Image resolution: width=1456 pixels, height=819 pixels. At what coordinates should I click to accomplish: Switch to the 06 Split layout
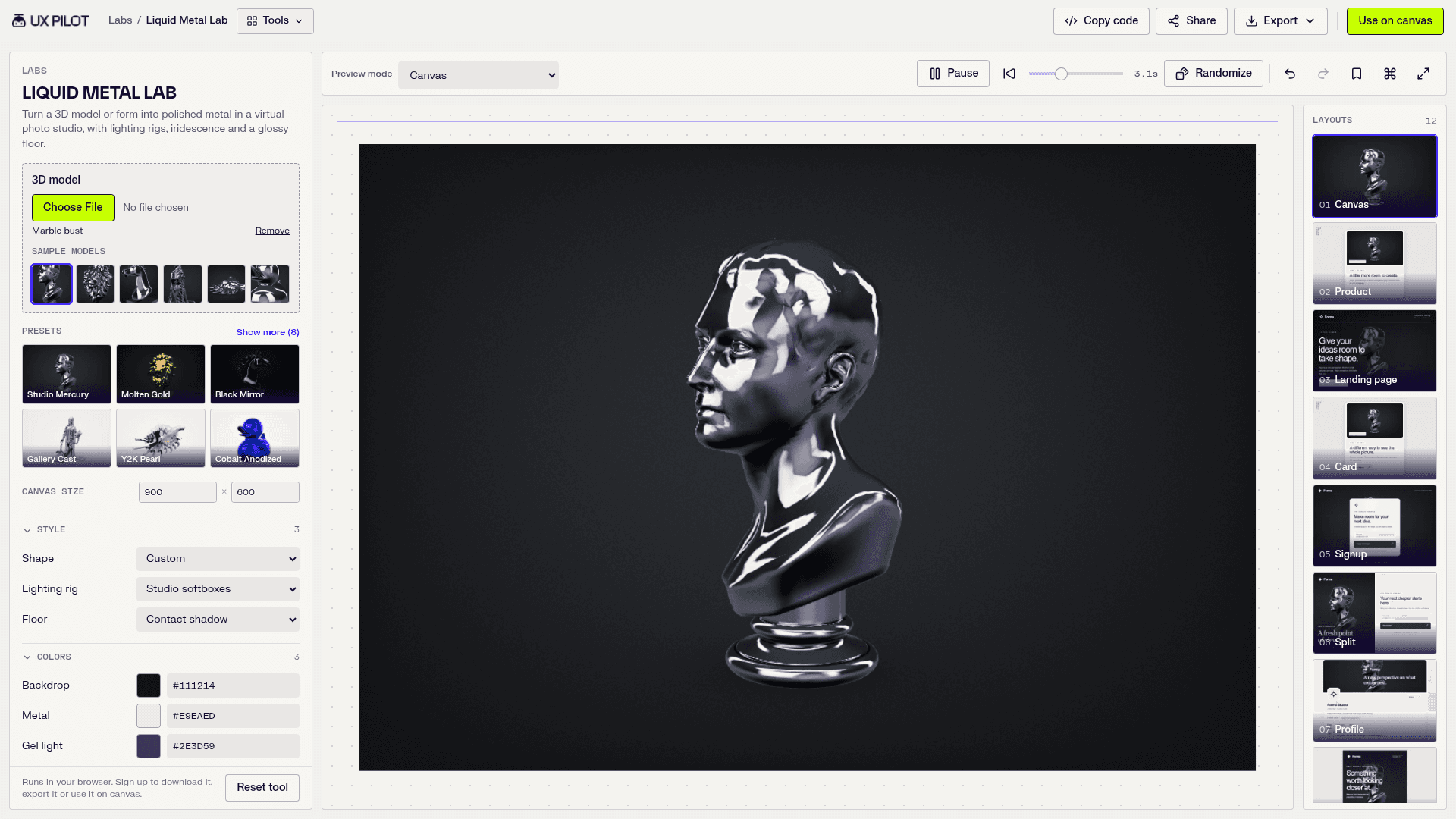tap(1375, 613)
